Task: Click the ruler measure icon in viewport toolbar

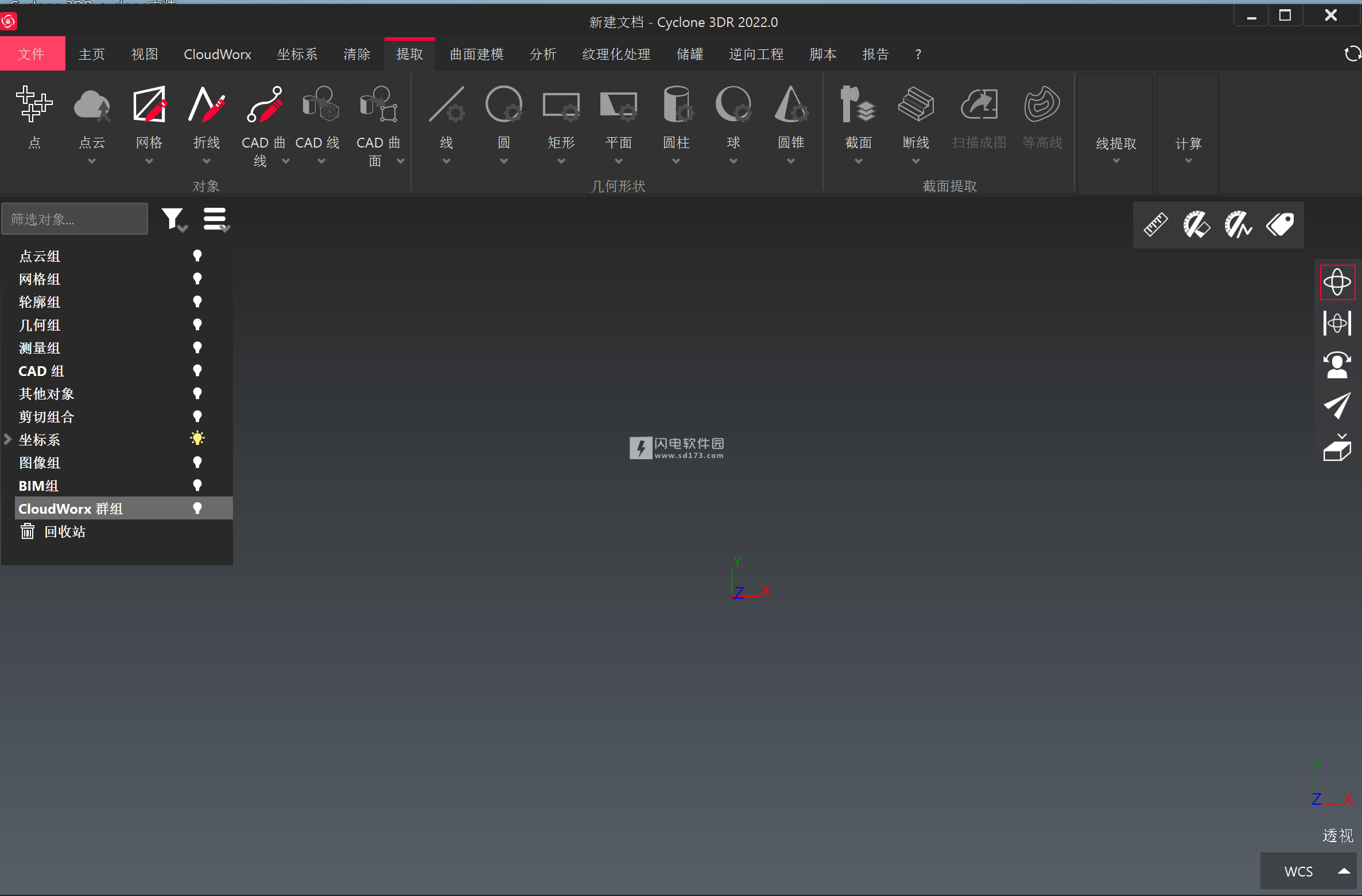Action: tap(1155, 224)
